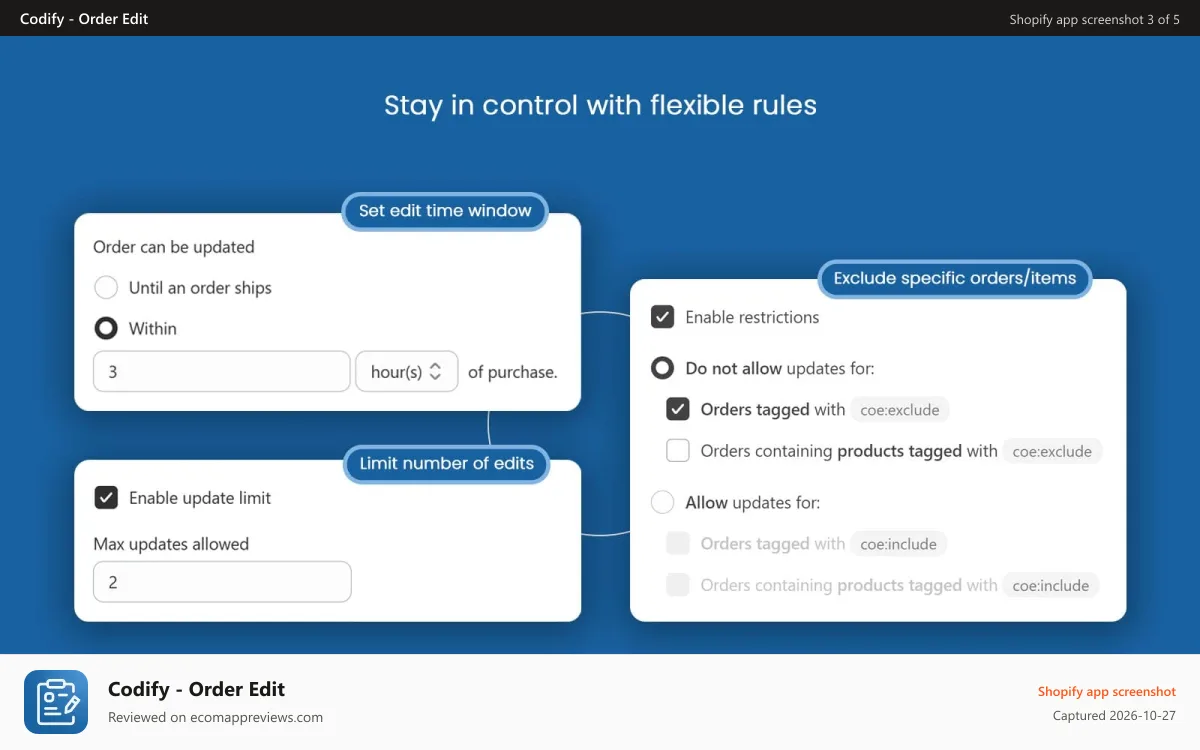The width and height of the screenshot is (1200, 750).
Task: Click "Shopify app screenshot 3 of 5" text
Action: pyautogui.click(x=1095, y=19)
